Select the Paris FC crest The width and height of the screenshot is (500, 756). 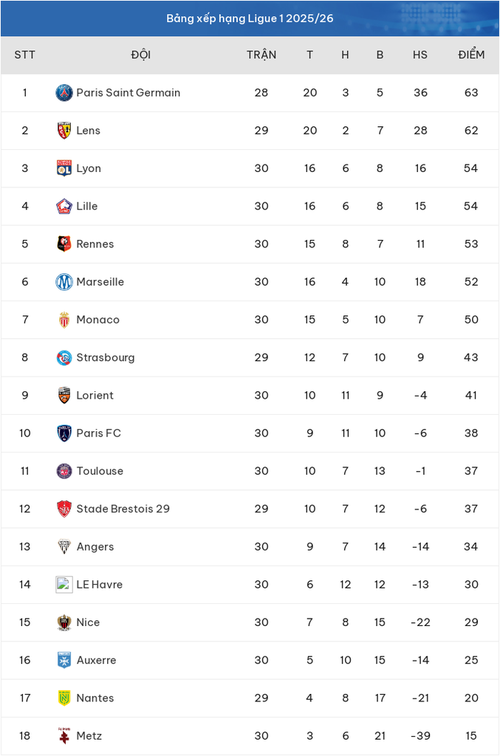point(64,433)
